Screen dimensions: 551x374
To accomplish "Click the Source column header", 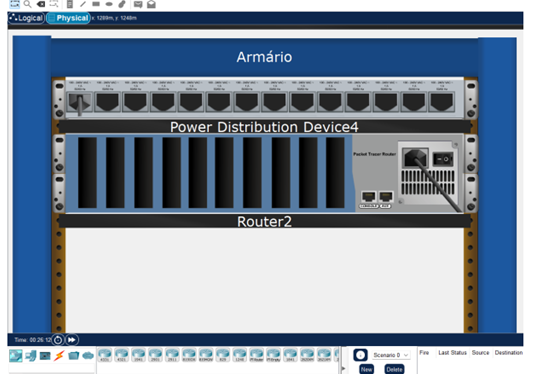I will coord(480,353).
